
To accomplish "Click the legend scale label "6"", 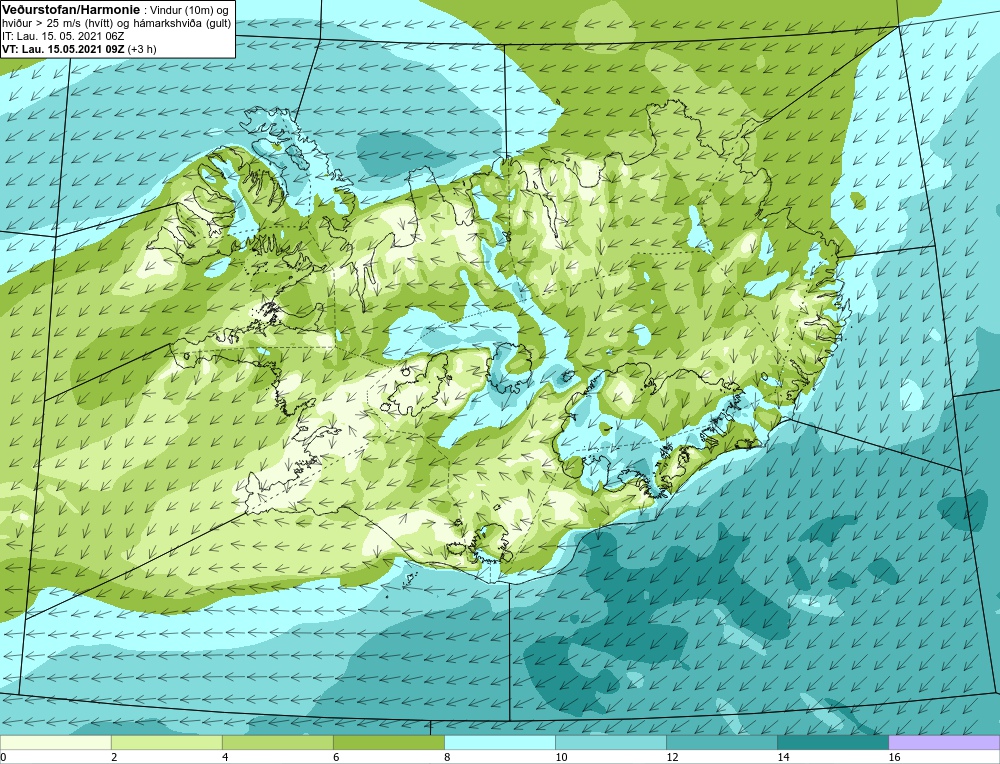I will click(336, 757).
